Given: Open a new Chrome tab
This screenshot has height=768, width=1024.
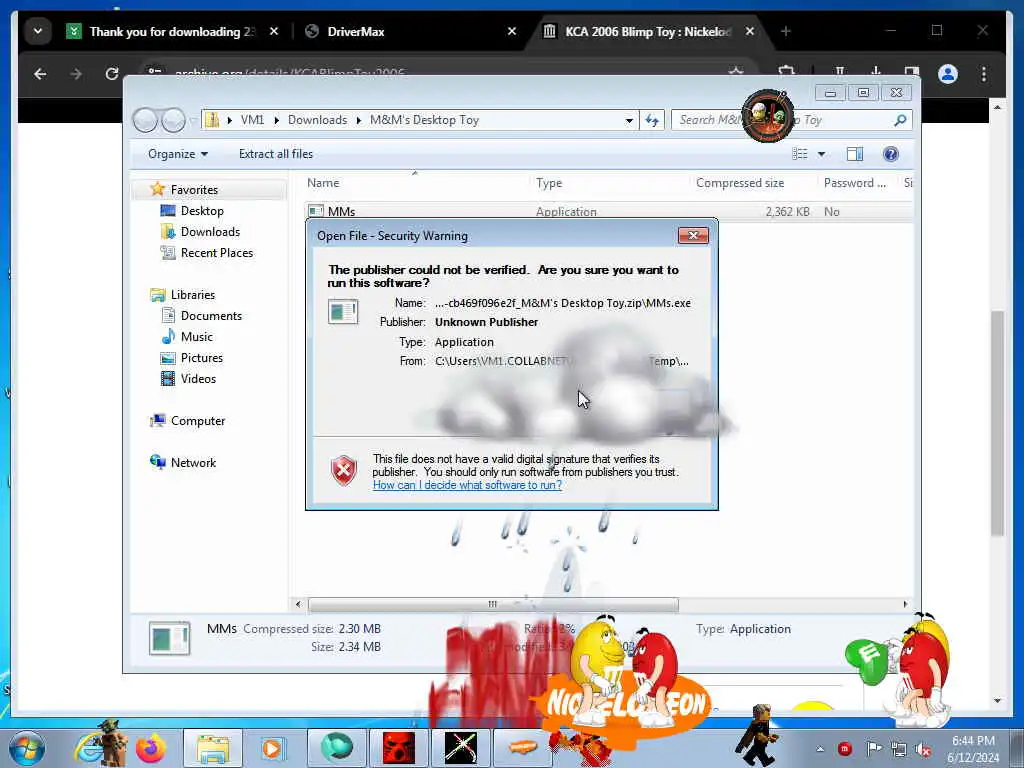Looking at the screenshot, I should [786, 31].
